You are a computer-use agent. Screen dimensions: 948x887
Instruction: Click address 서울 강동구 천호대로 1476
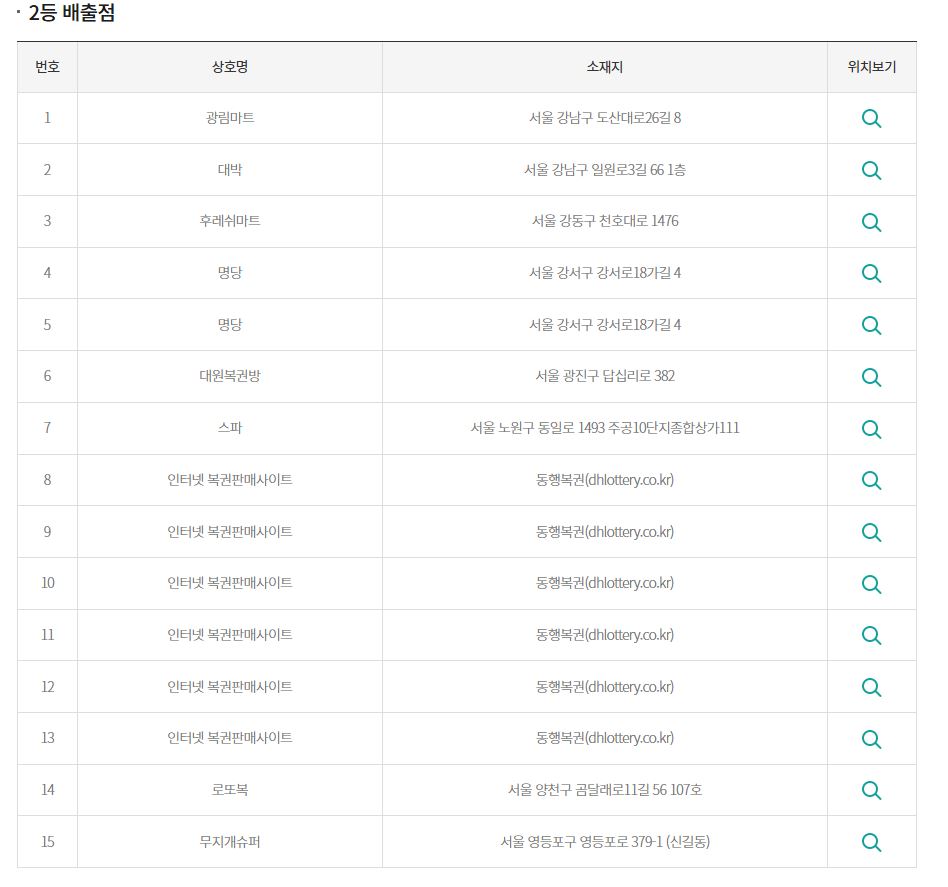[x=605, y=221]
